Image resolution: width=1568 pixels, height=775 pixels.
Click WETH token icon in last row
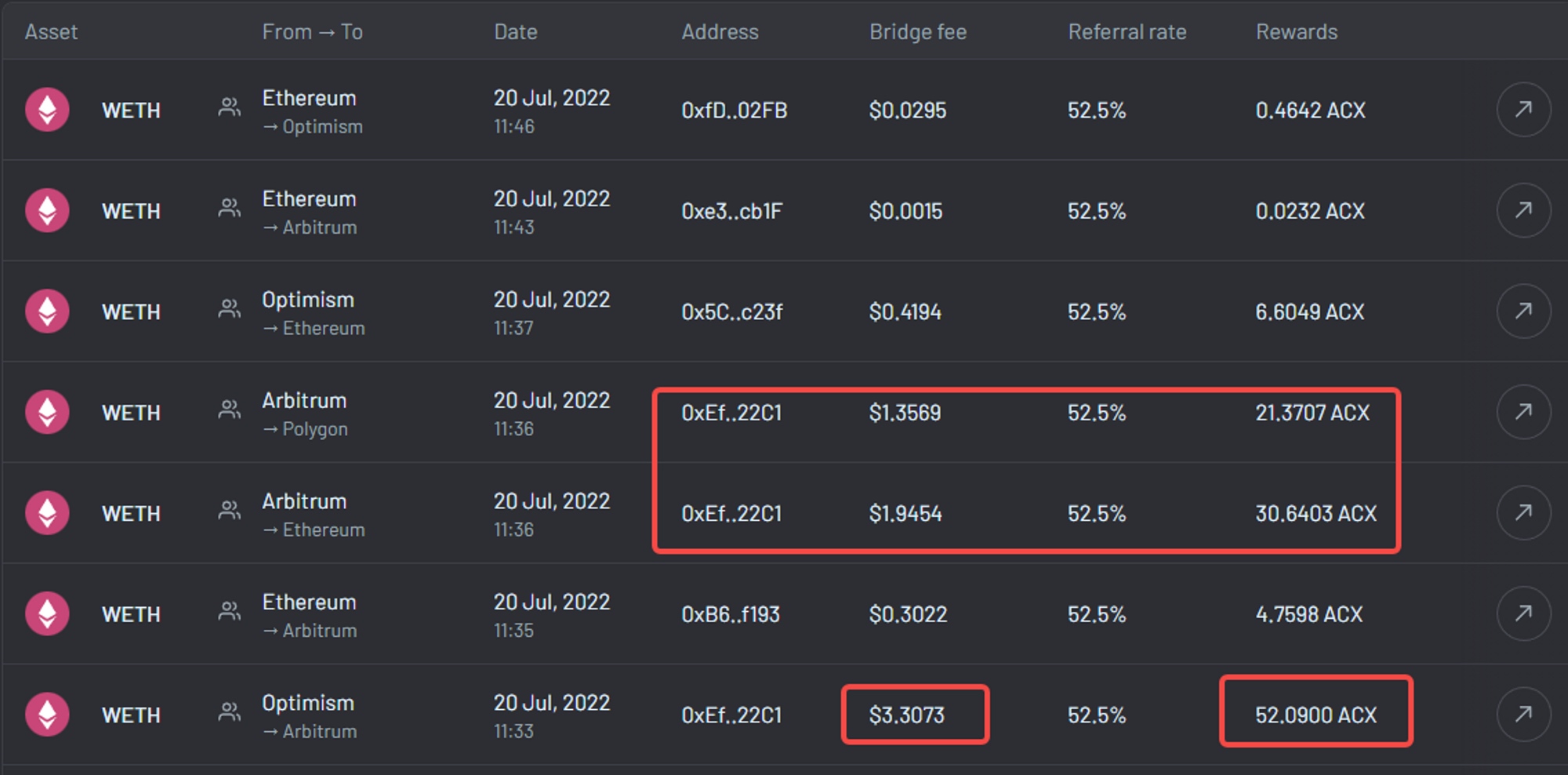pos(47,715)
